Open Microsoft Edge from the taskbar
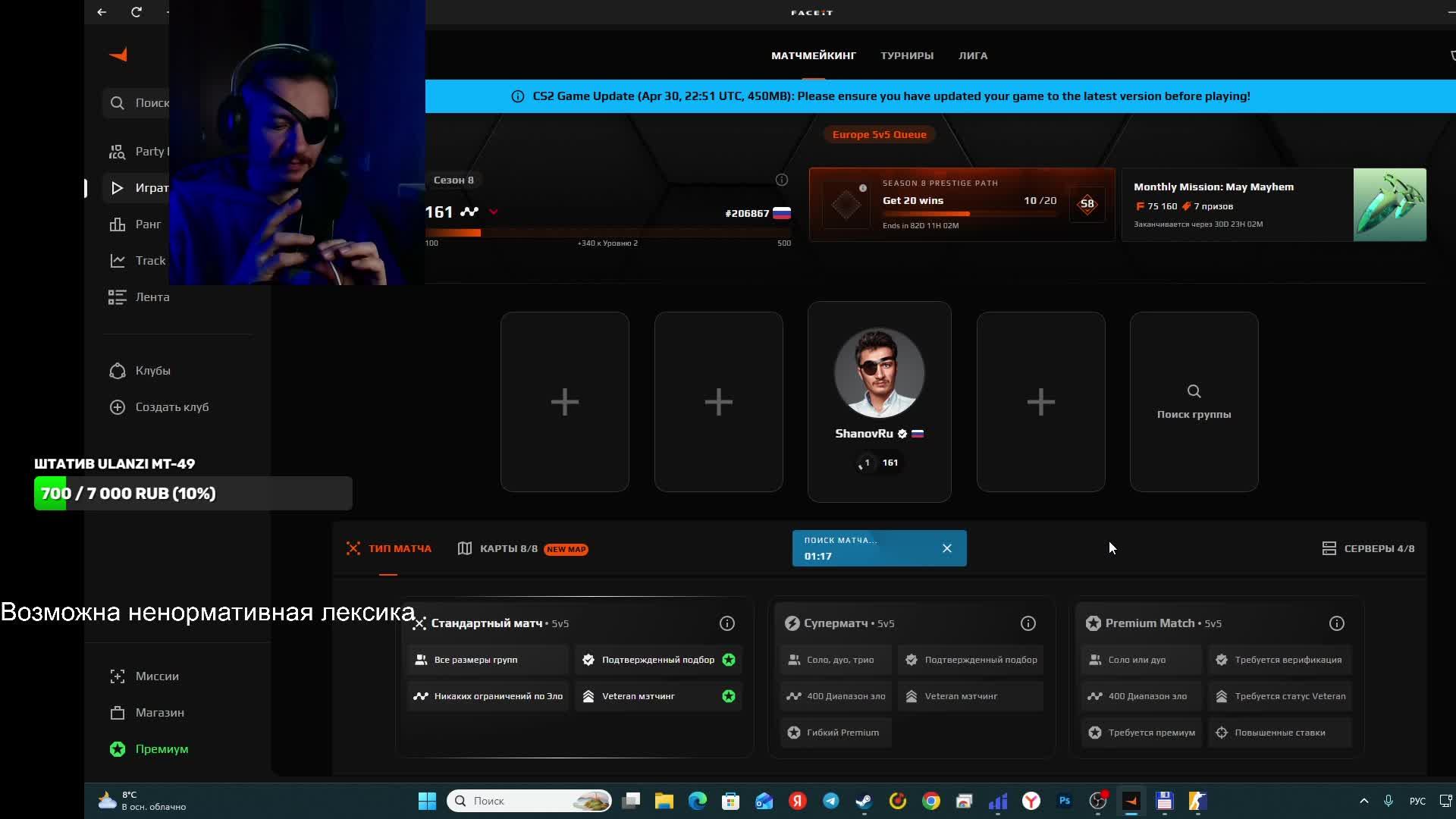 698,801
